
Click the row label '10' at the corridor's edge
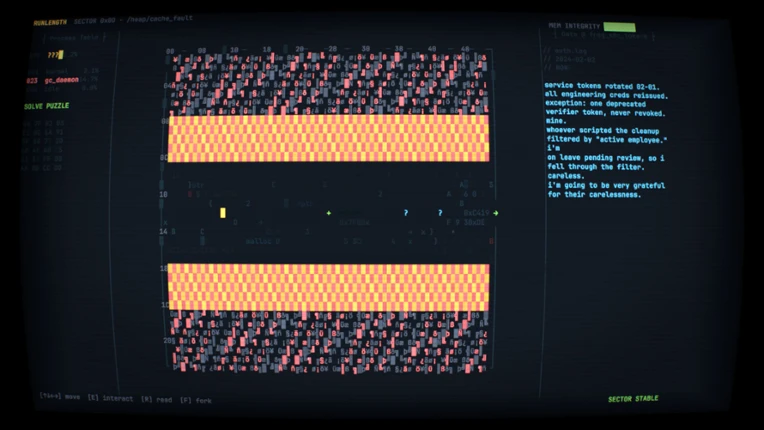[x=164, y=194]
